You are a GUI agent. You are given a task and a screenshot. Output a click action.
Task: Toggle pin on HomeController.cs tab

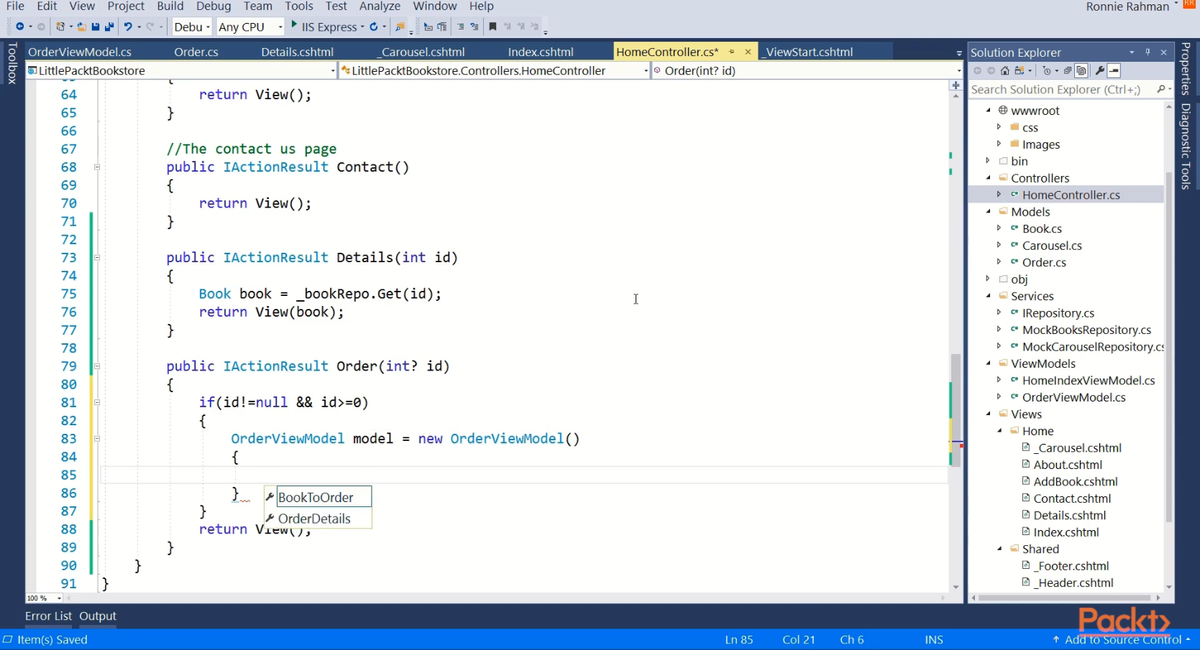[732, 52]
